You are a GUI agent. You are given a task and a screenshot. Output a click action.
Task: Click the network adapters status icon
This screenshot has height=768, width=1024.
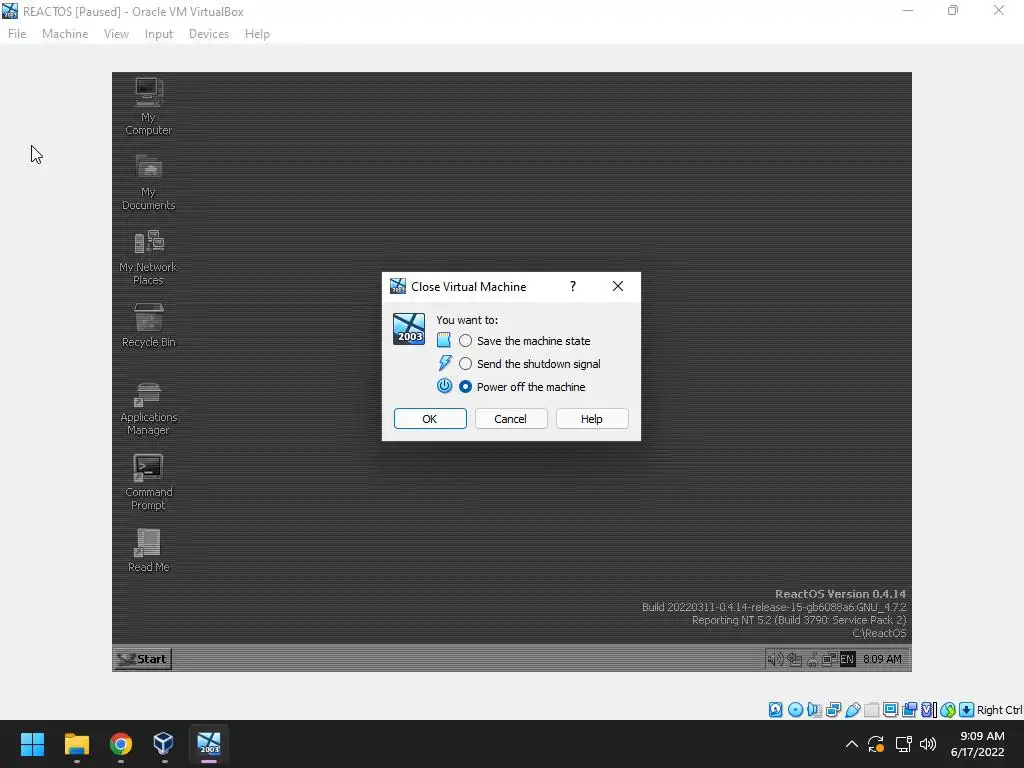[x=833, y=710]
